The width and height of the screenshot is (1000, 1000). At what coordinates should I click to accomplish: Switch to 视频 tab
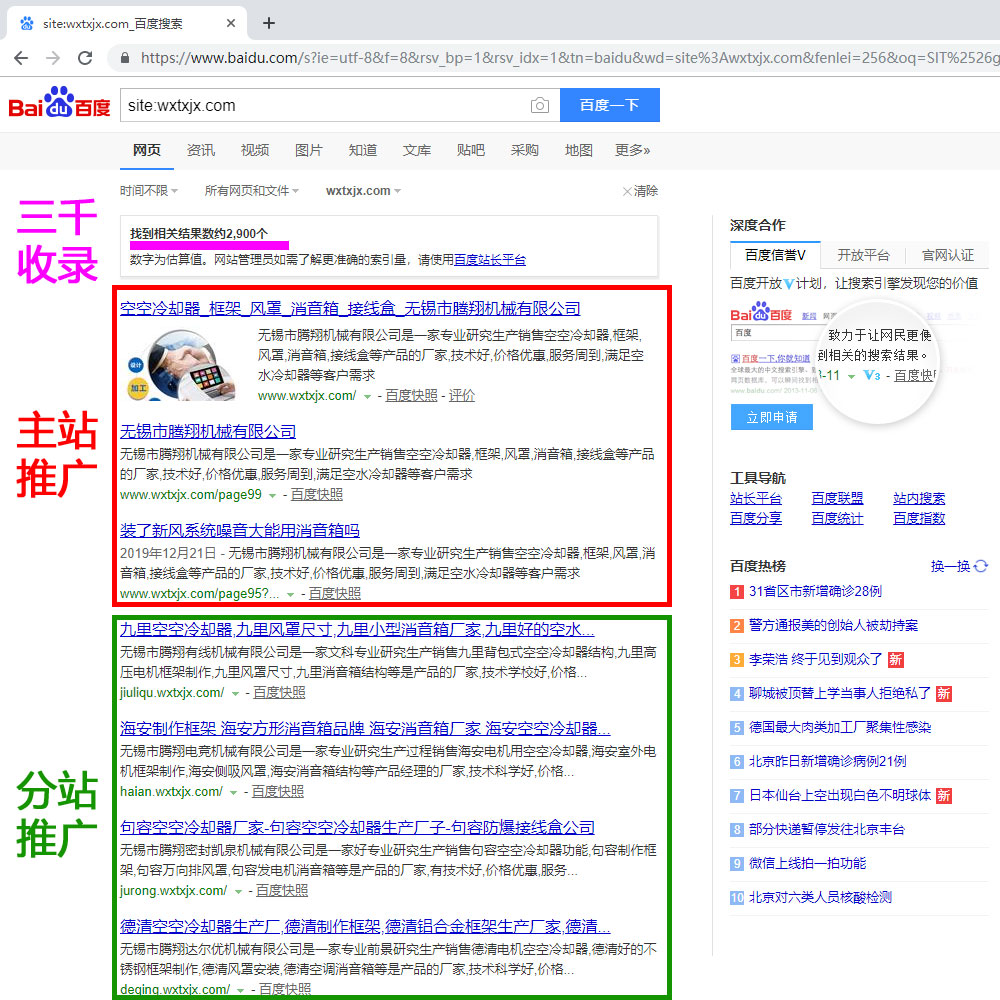click(x=254, y=150)
